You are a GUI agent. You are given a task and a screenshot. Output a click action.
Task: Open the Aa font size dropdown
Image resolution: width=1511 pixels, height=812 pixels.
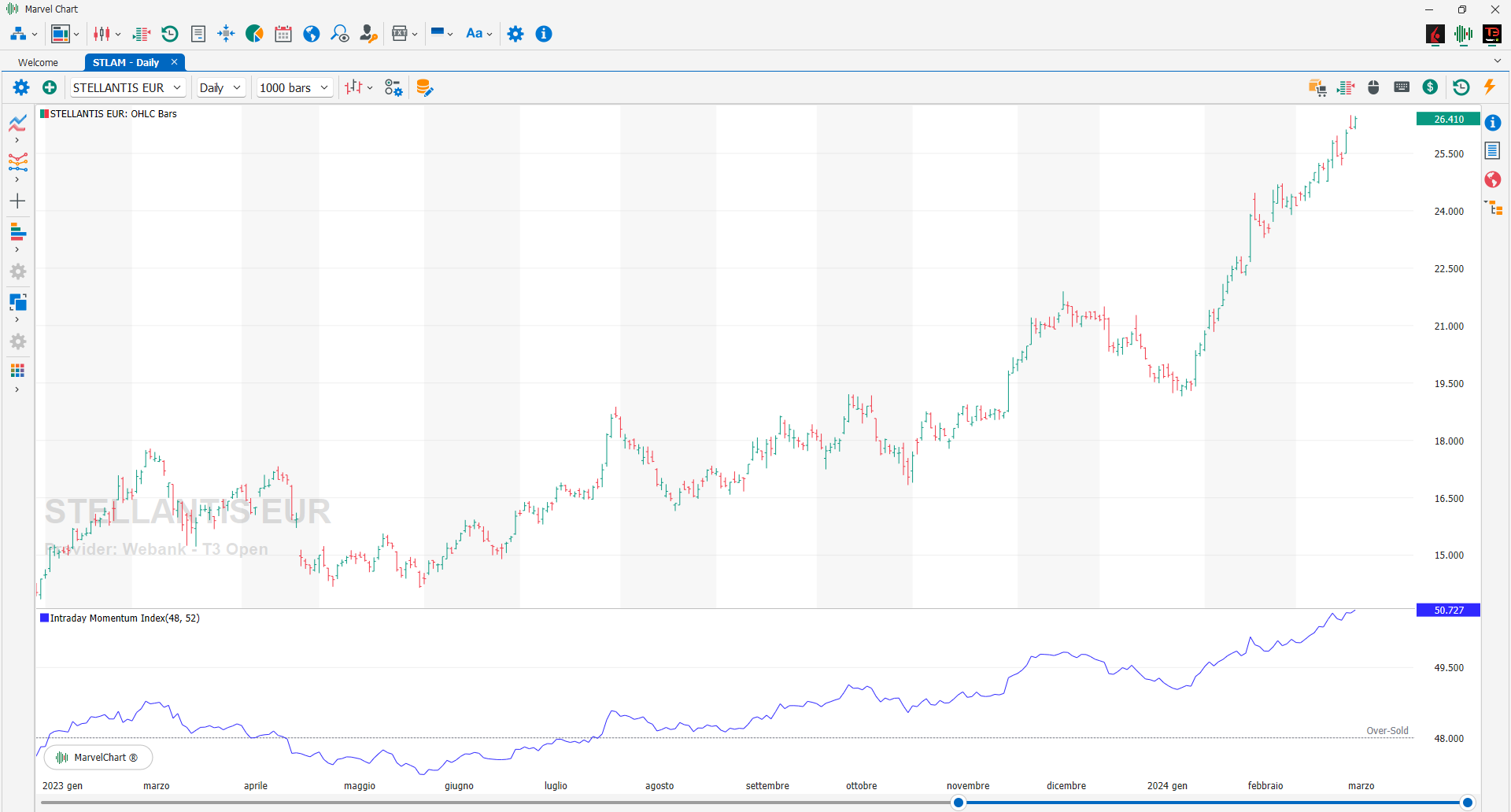(x=478, y=34)
